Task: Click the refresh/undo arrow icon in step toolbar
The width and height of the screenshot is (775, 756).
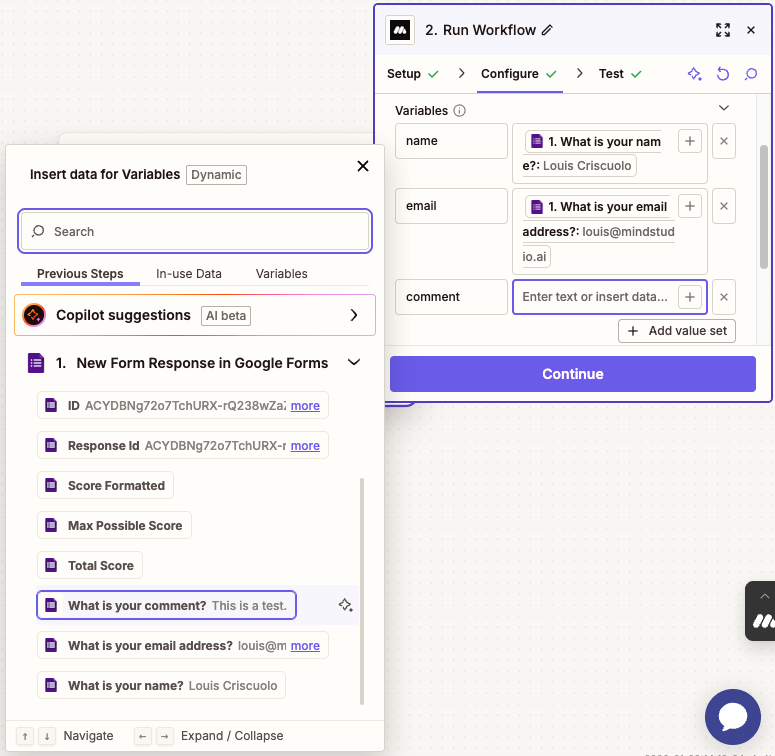Action: click(x=723, y=74)
